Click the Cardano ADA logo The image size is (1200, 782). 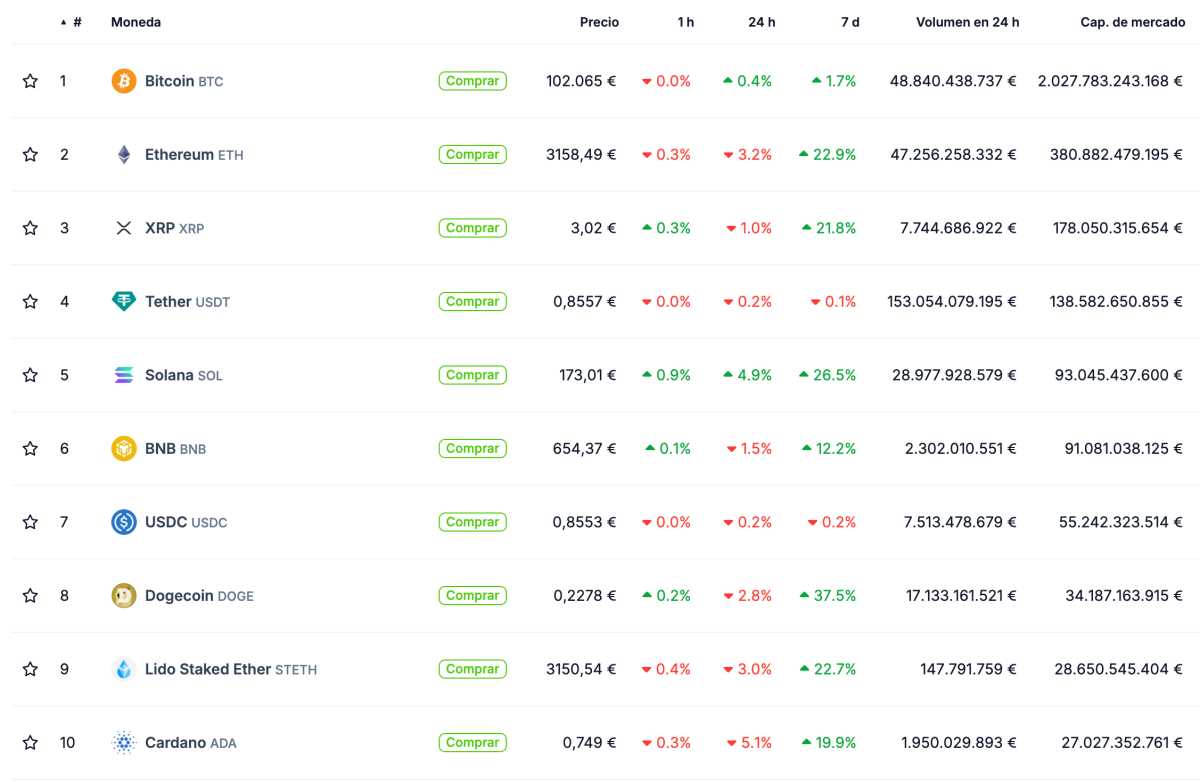[122, 743]
